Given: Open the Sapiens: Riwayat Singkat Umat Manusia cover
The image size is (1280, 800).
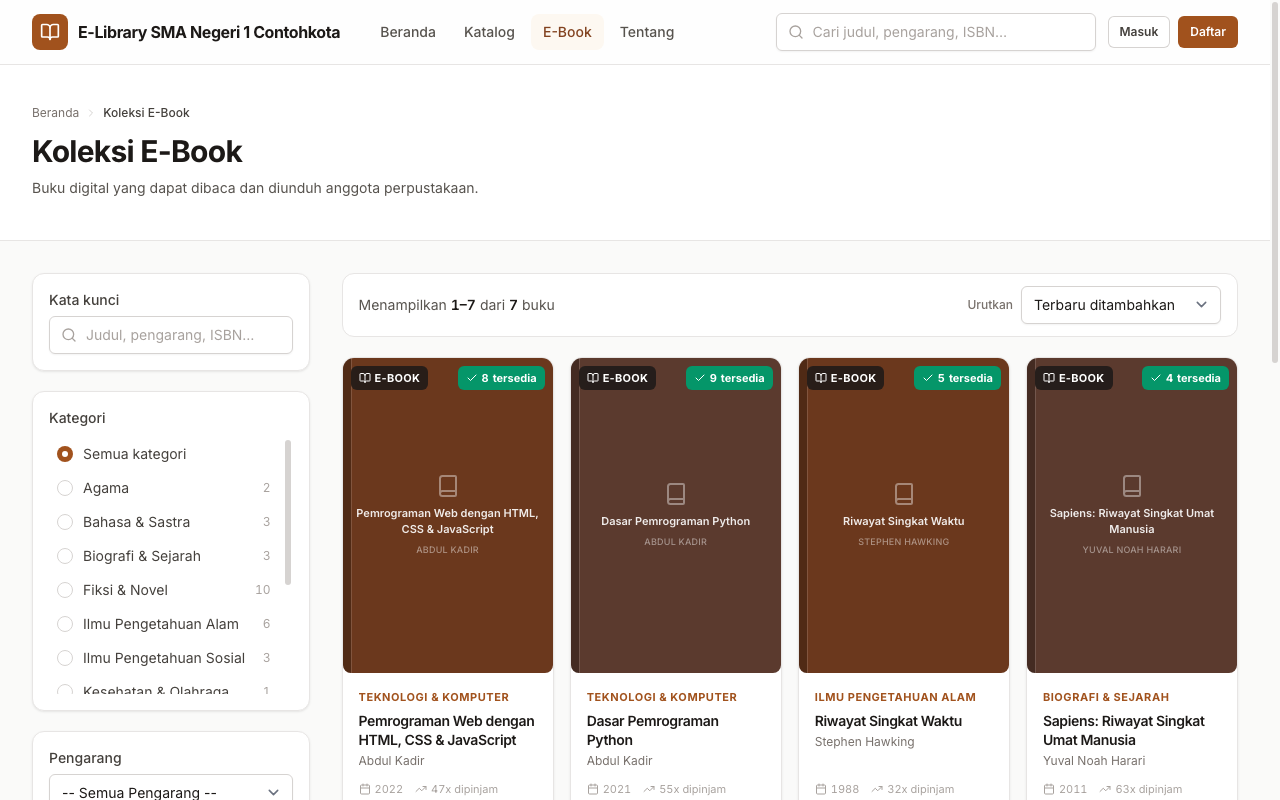Looking at the screenshot, I should pyautogui.click(x=1132, y=515).
